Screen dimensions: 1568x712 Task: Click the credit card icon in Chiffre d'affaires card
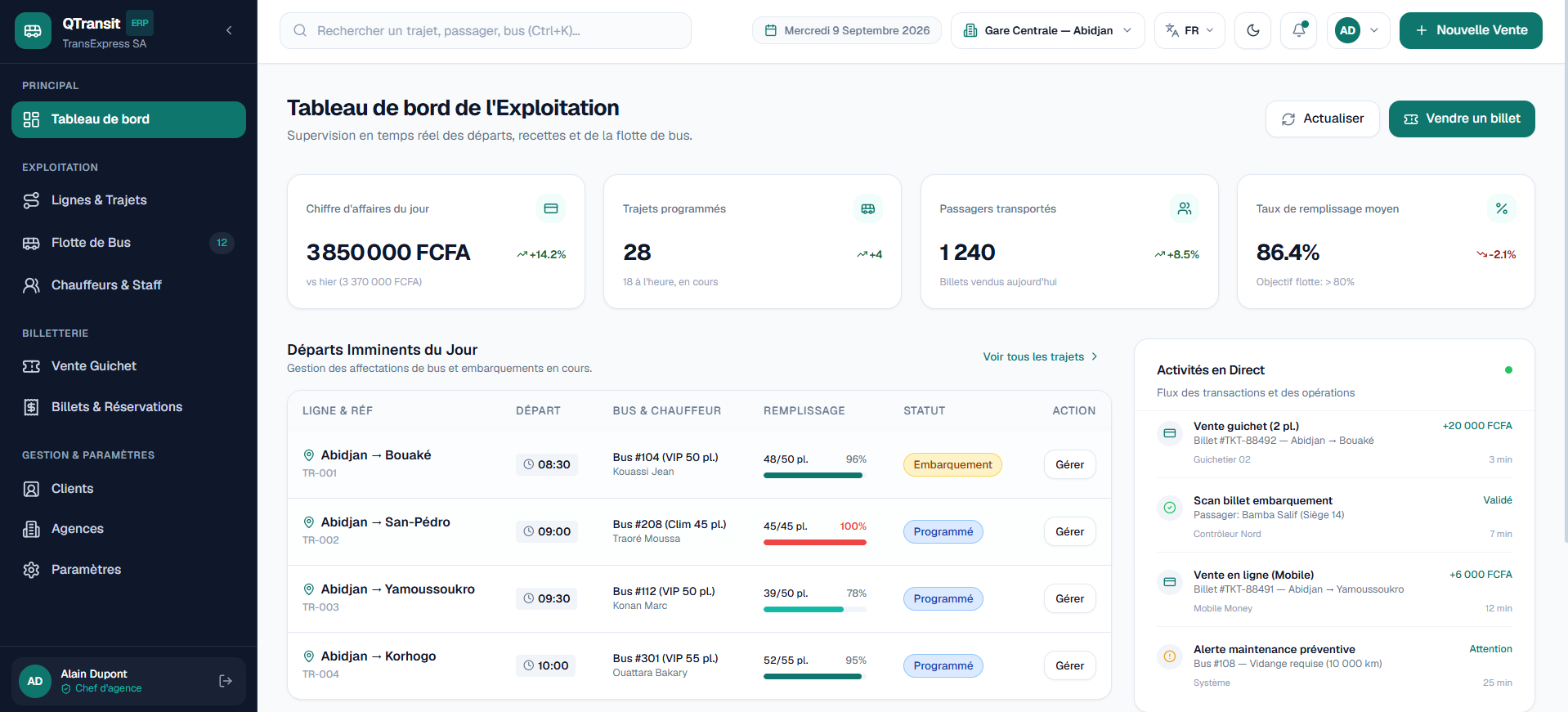pyautogui.click(x=551, y=208)
